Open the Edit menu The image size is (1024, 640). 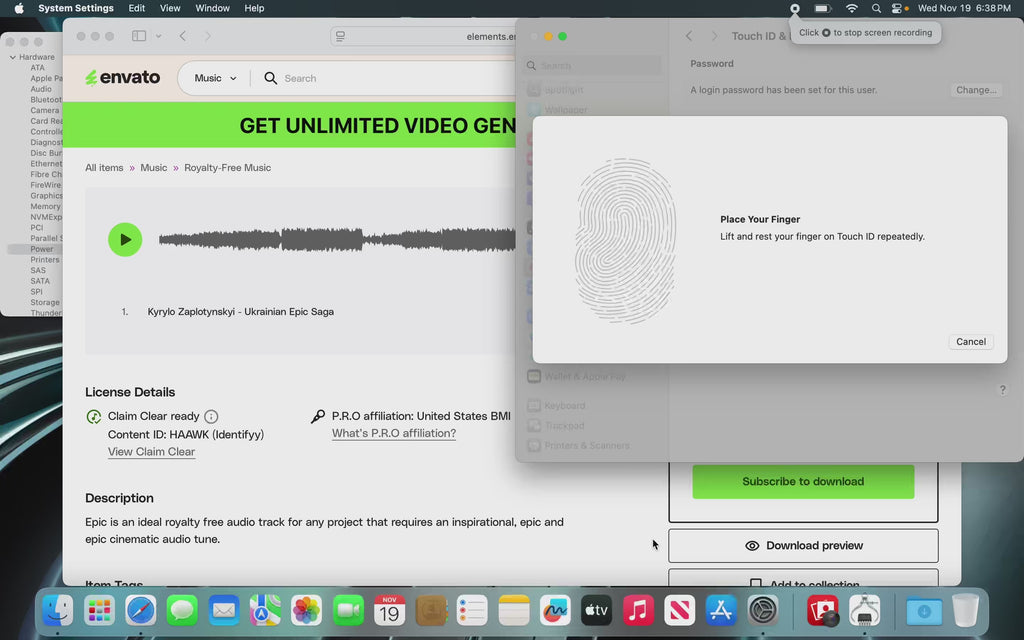click(x=137, y=8)
